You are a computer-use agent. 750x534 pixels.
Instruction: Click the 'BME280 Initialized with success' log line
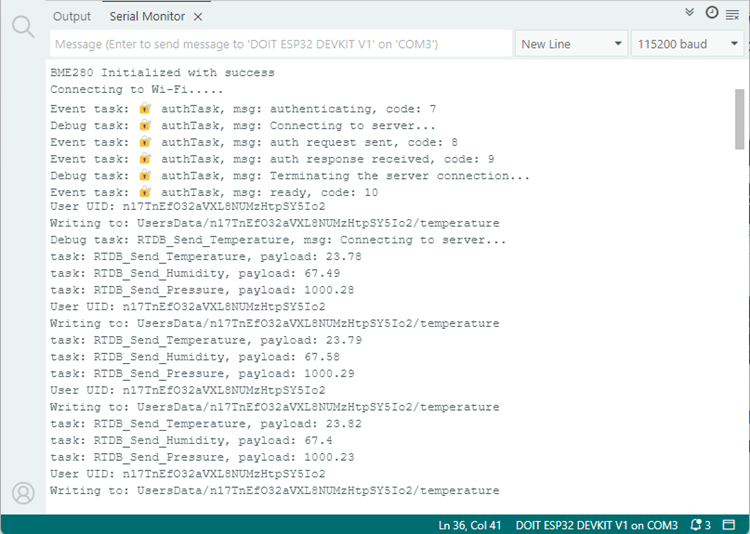coord(162,73)
